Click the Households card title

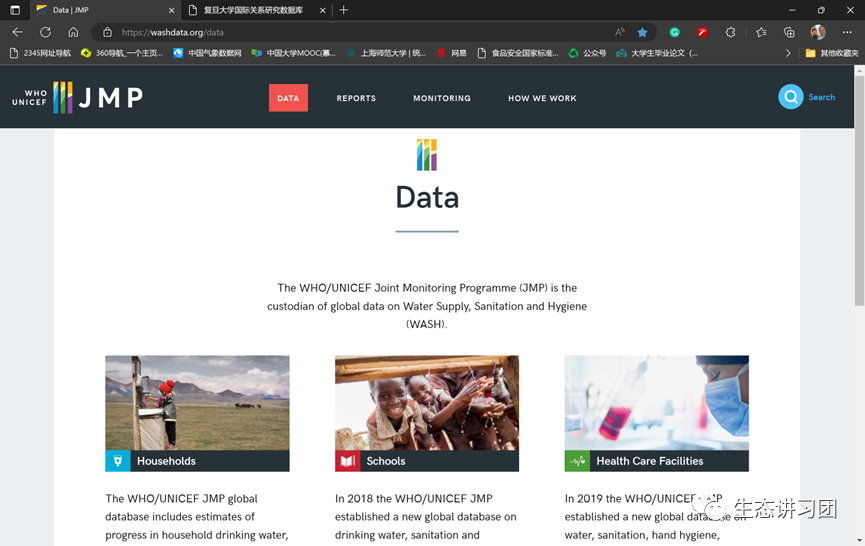click(x=166, y=461)
